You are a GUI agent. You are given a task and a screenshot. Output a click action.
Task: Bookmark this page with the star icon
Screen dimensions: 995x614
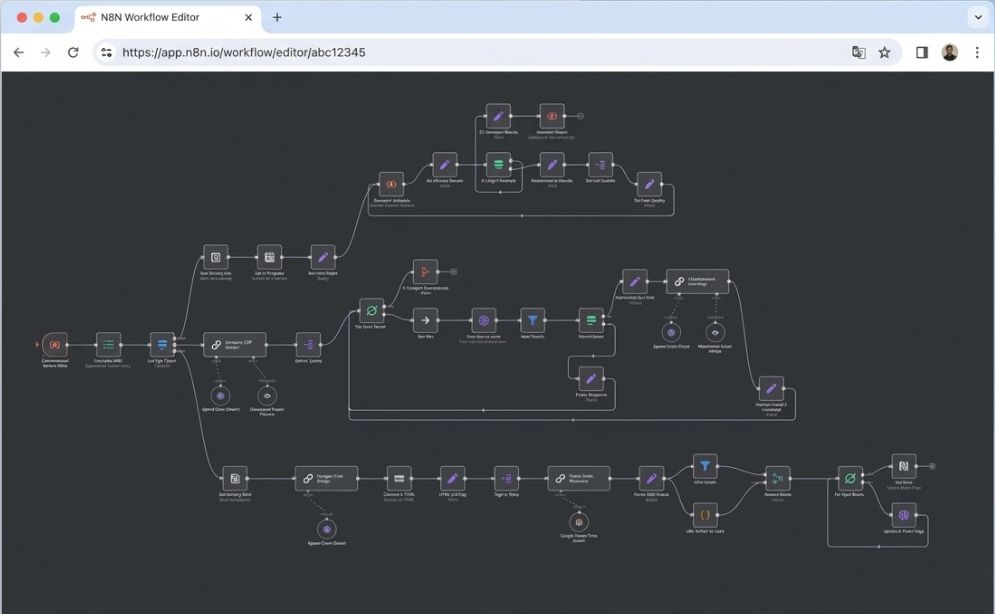885,53
